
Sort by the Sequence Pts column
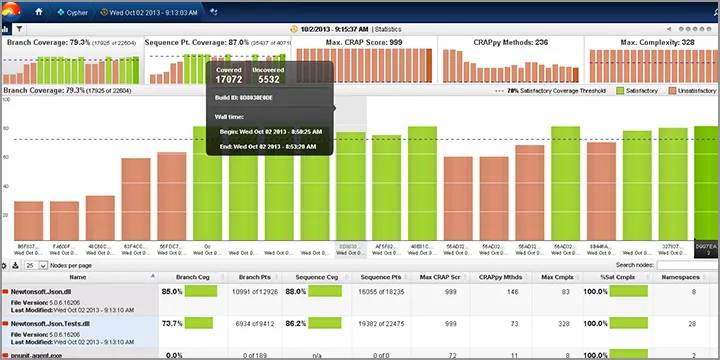pyautogui.click(x=381, y=277)
